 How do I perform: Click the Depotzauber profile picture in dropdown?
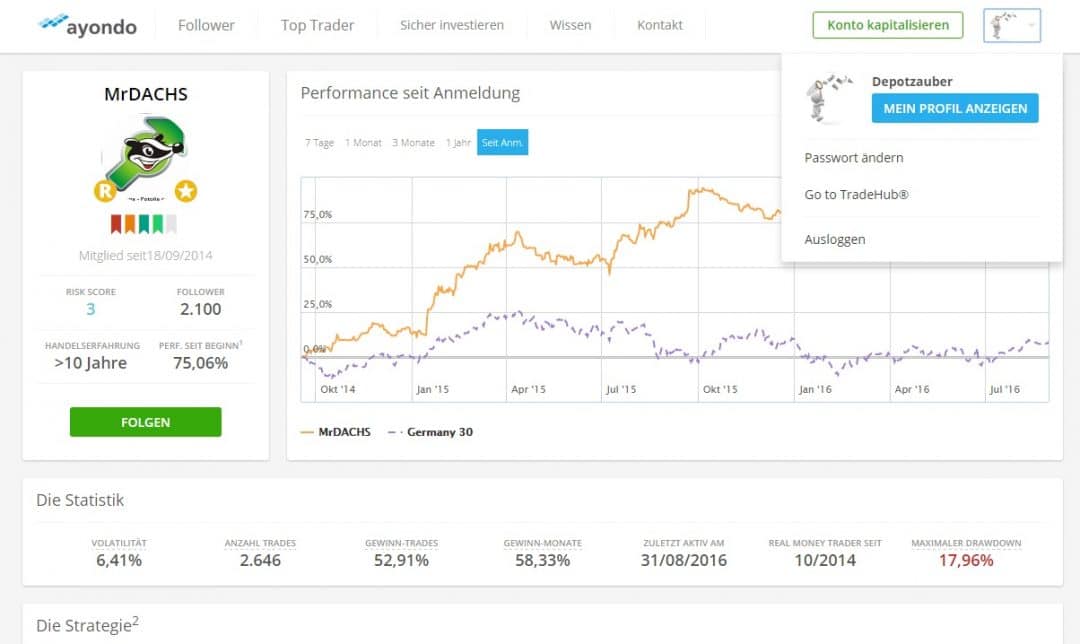coord(828,97)
